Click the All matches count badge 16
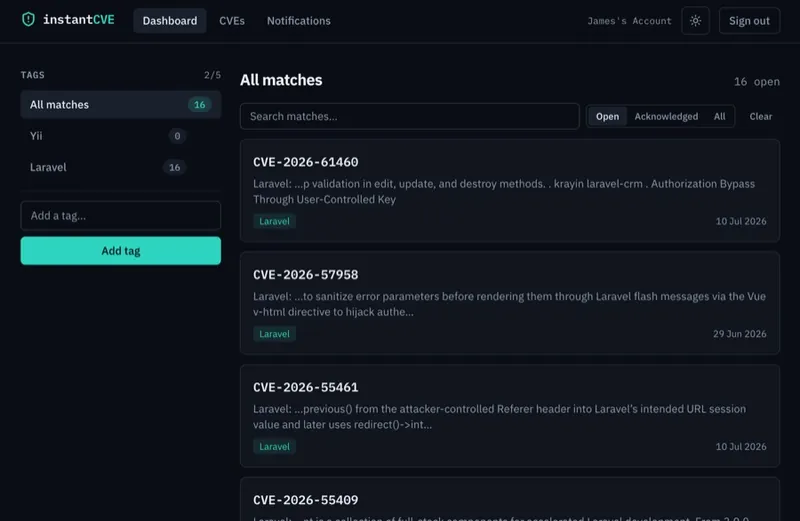 [199, 105]
